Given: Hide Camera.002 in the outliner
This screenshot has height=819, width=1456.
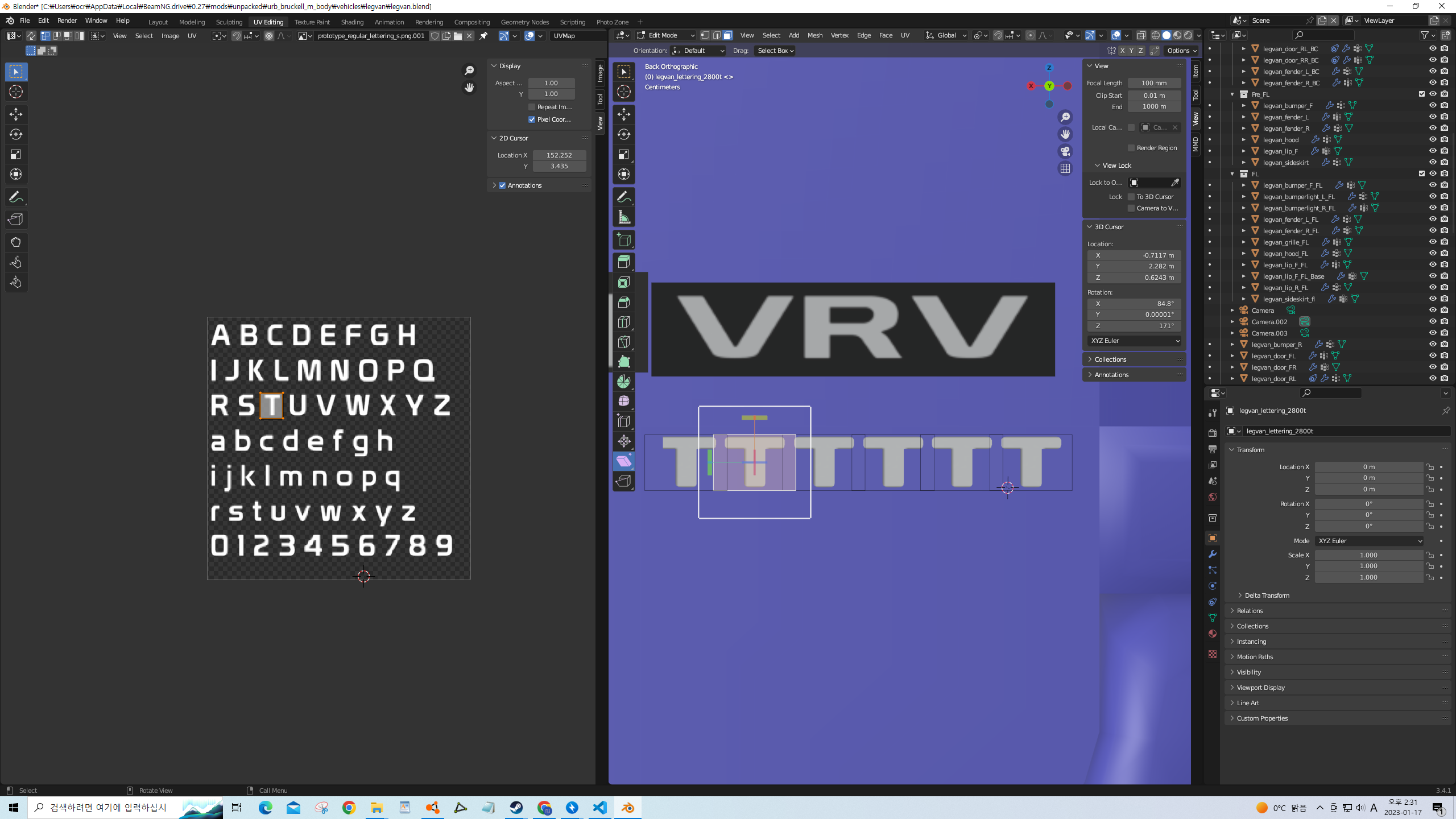Looking at the screenshot, I should point(1433,321).
